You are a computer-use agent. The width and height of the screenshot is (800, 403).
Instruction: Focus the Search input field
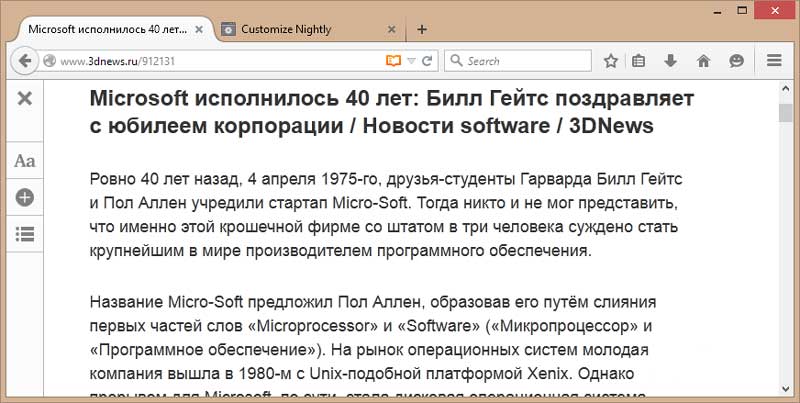[518, 61]
